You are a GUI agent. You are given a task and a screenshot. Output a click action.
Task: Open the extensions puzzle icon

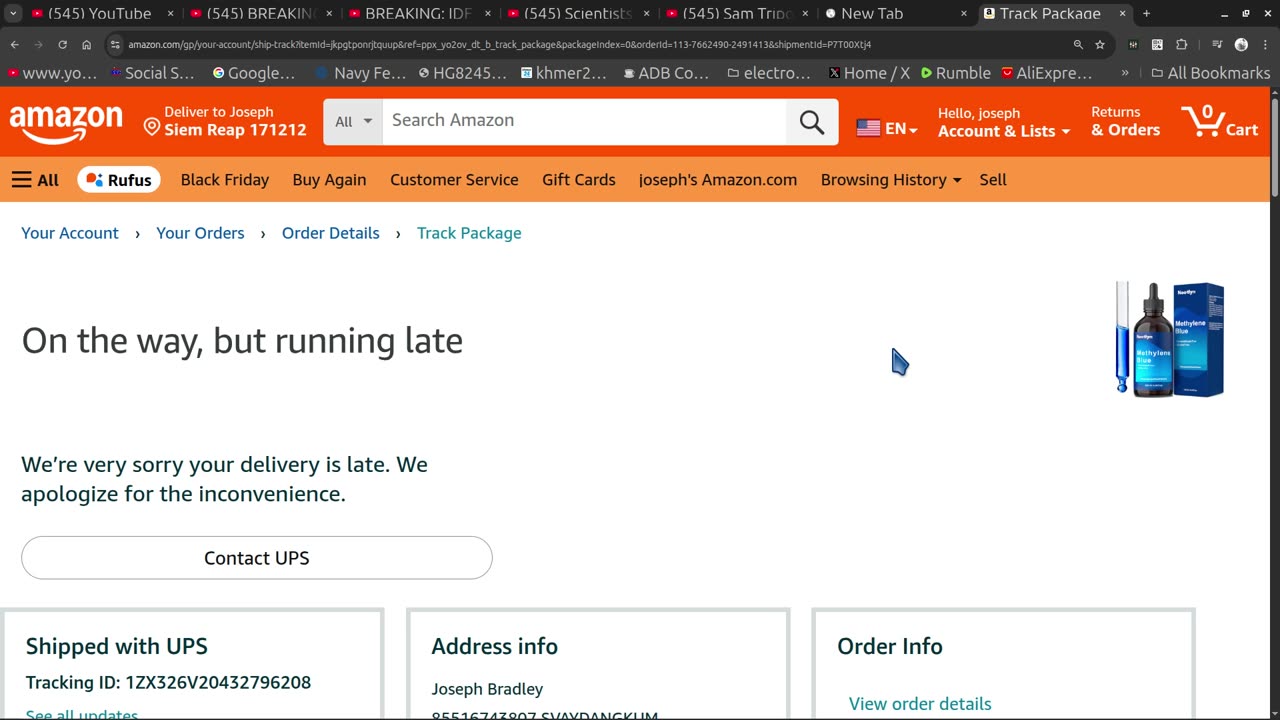pyautogui.click(x=1181, y=45)
